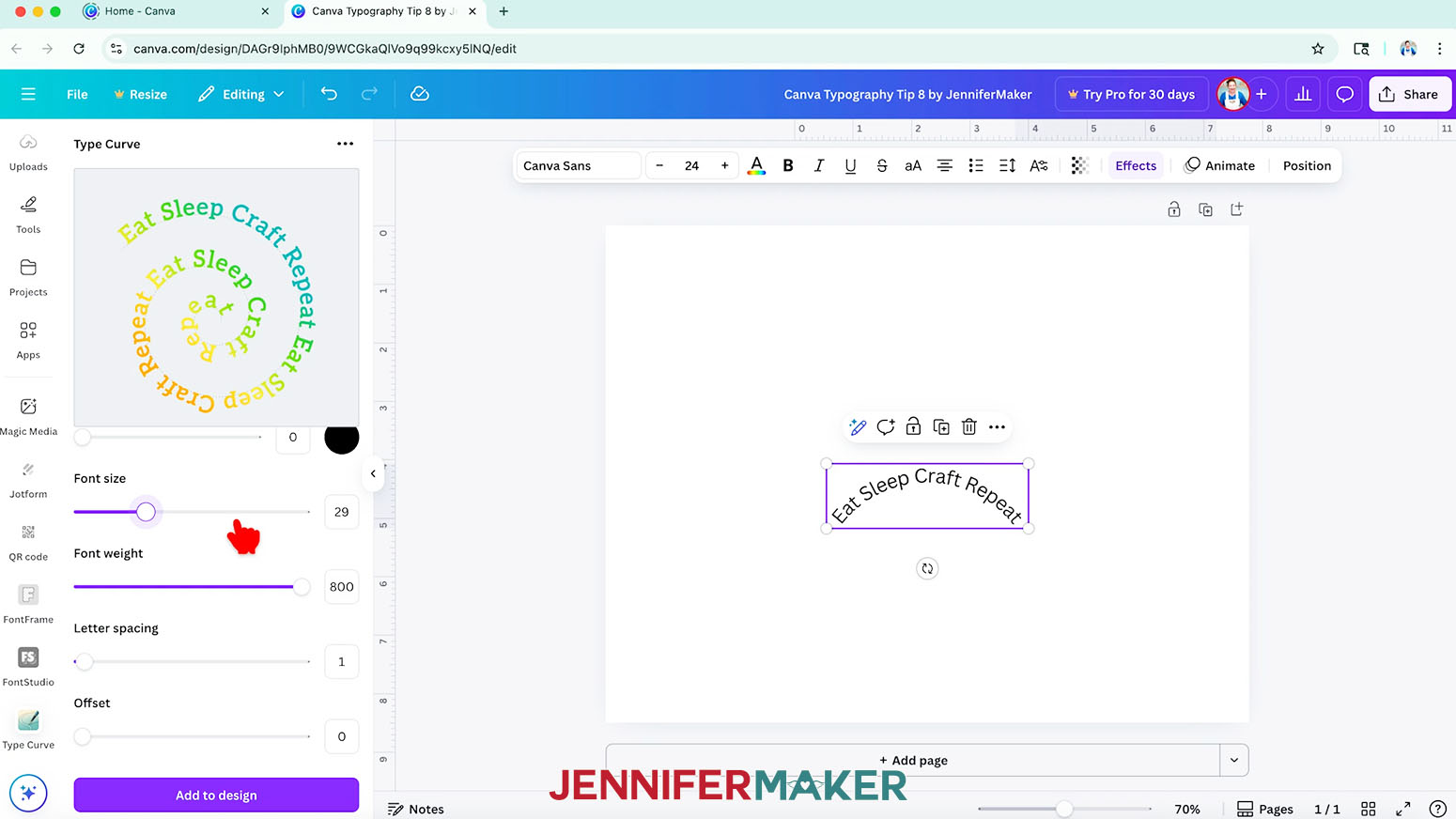1456x819 pixels.
Task: Select the Type Curve app in sidebar
Action: [28, 731]
